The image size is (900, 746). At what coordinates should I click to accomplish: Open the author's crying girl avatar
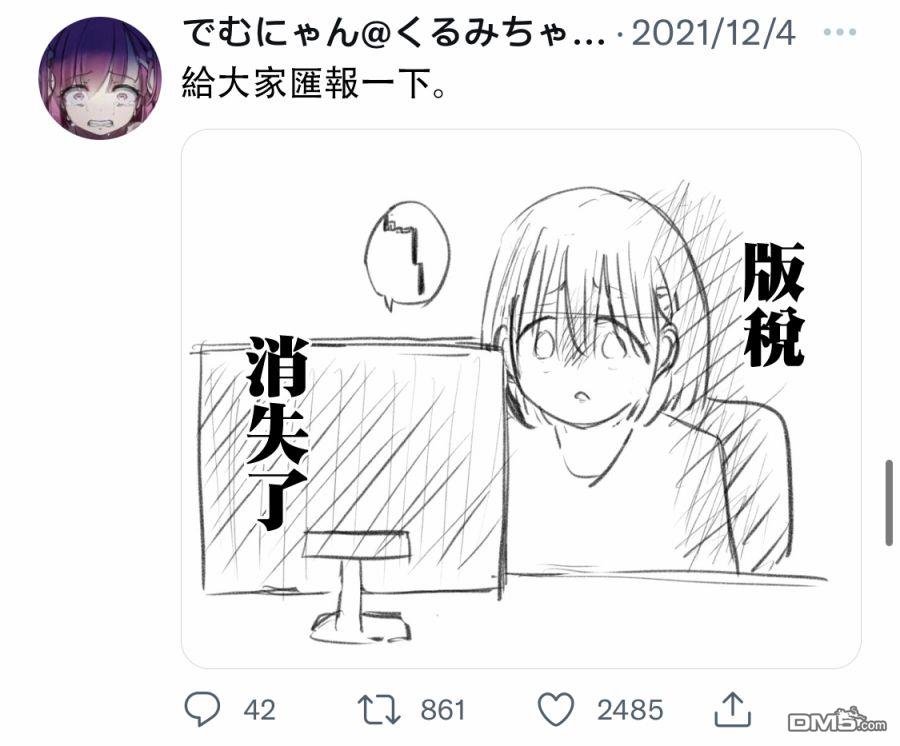tap(100, 78)
